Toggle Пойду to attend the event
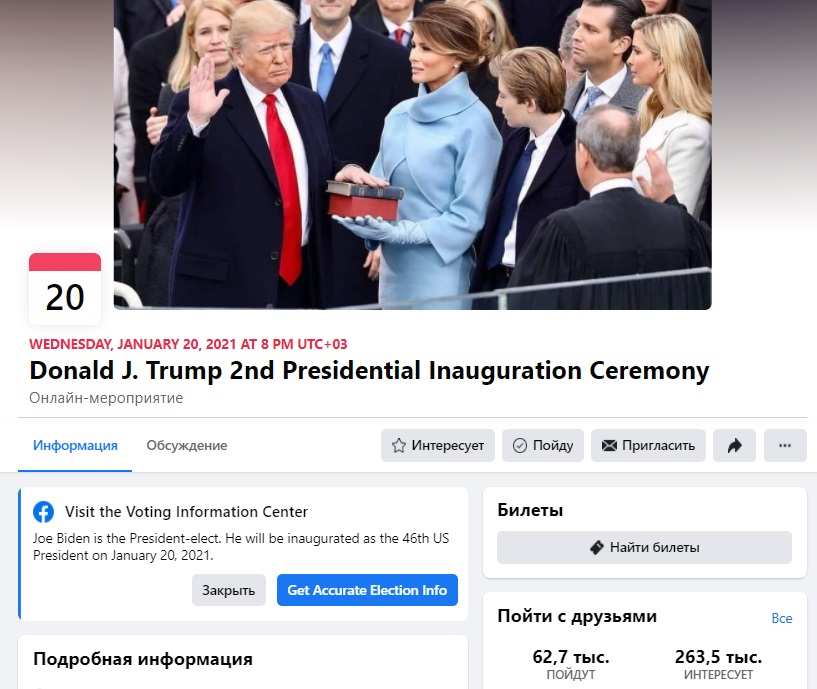The image size is (817, 689). [543, 446]
